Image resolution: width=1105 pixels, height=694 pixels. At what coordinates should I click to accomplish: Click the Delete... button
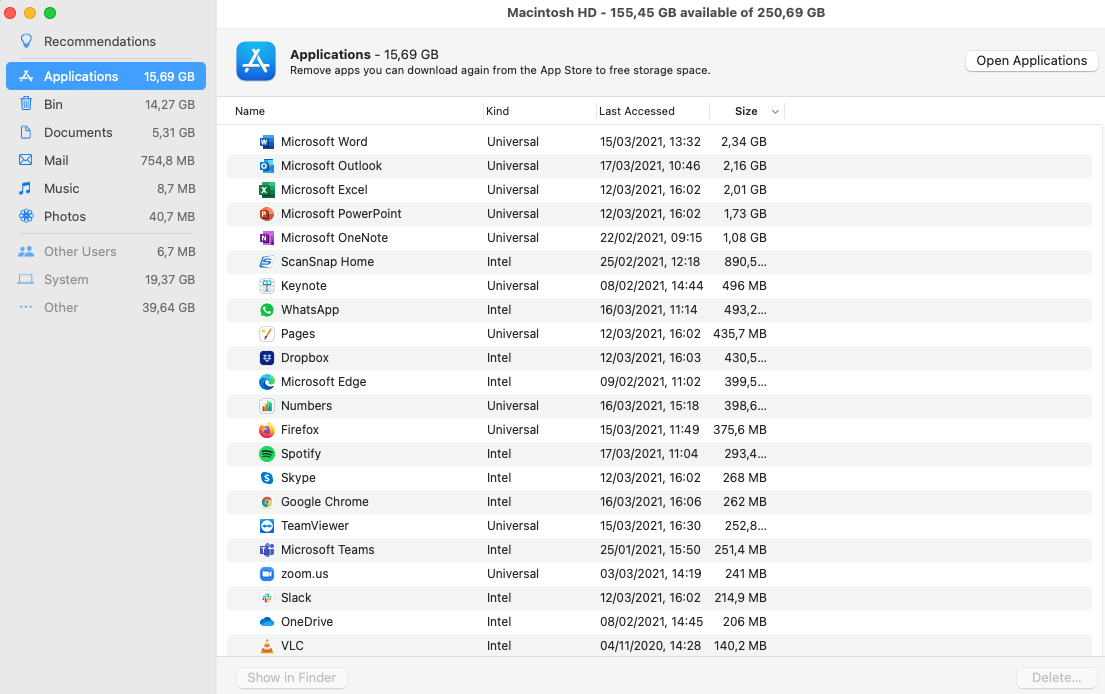(x=1056, y=677)
